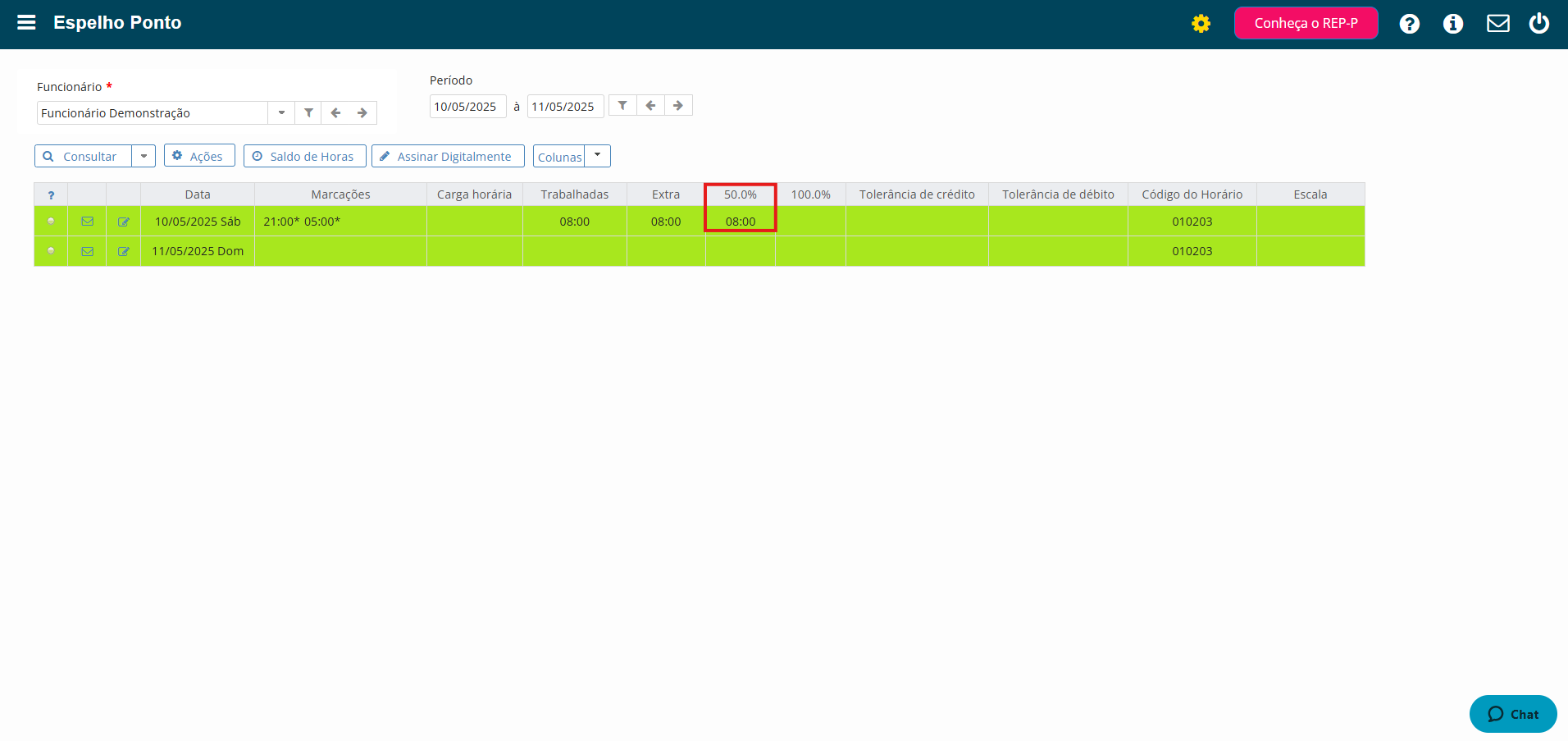Click the Espelho Ponto page title
1568x741 pixels.
117,23
